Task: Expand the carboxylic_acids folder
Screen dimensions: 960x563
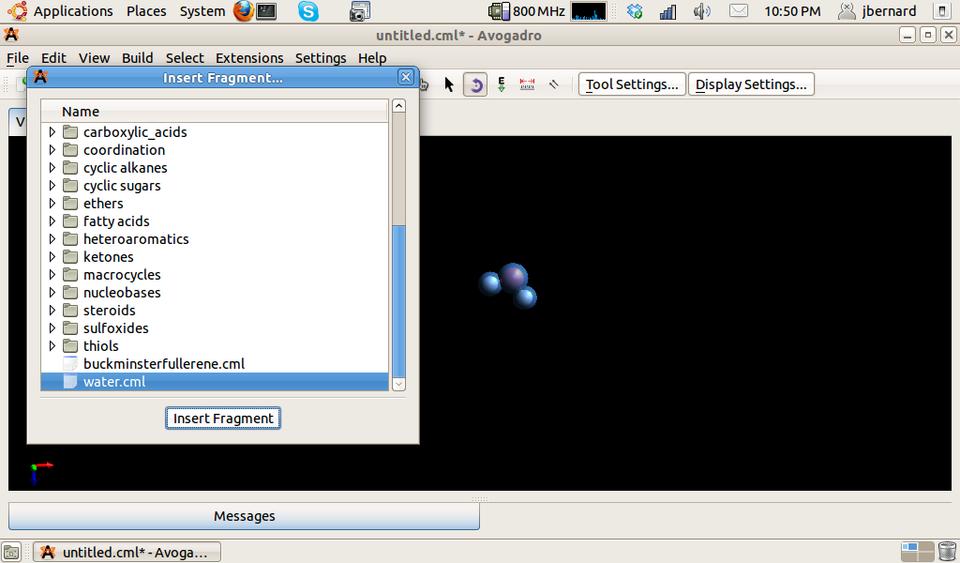Action: point(53,132)
